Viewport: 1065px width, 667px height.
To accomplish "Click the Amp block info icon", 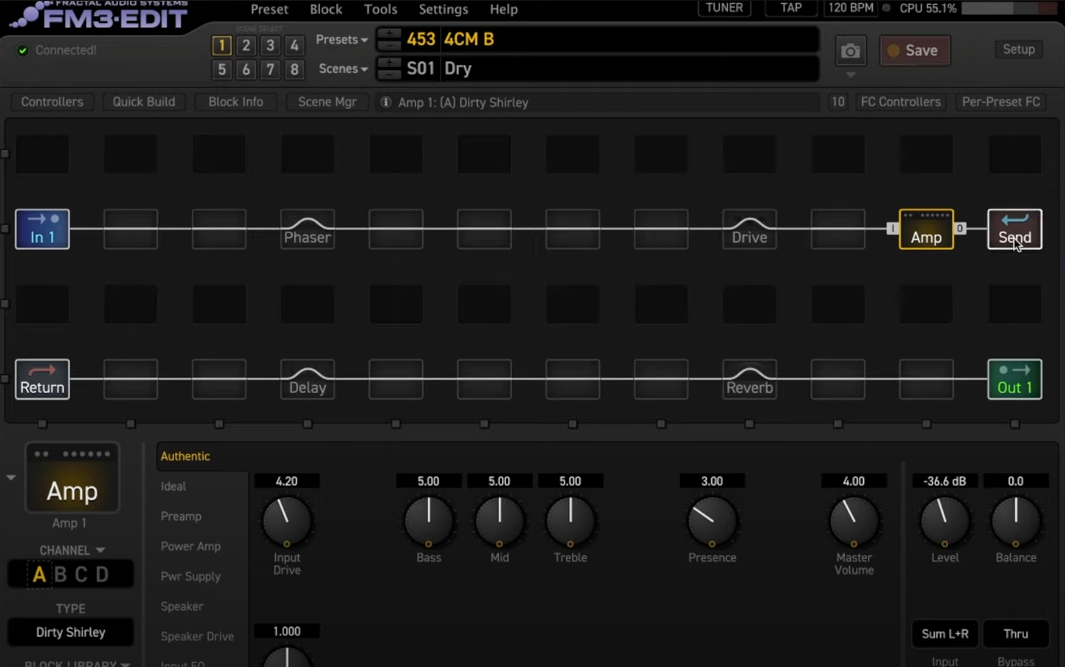I will [385, 102].
